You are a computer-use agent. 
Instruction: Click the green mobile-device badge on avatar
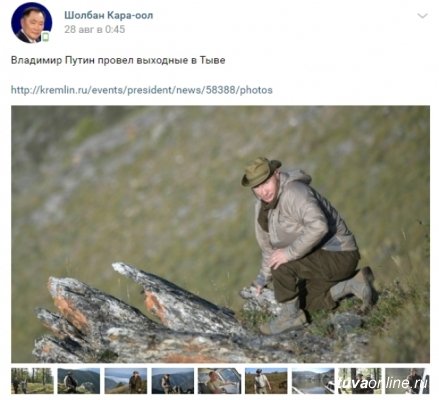46,37
